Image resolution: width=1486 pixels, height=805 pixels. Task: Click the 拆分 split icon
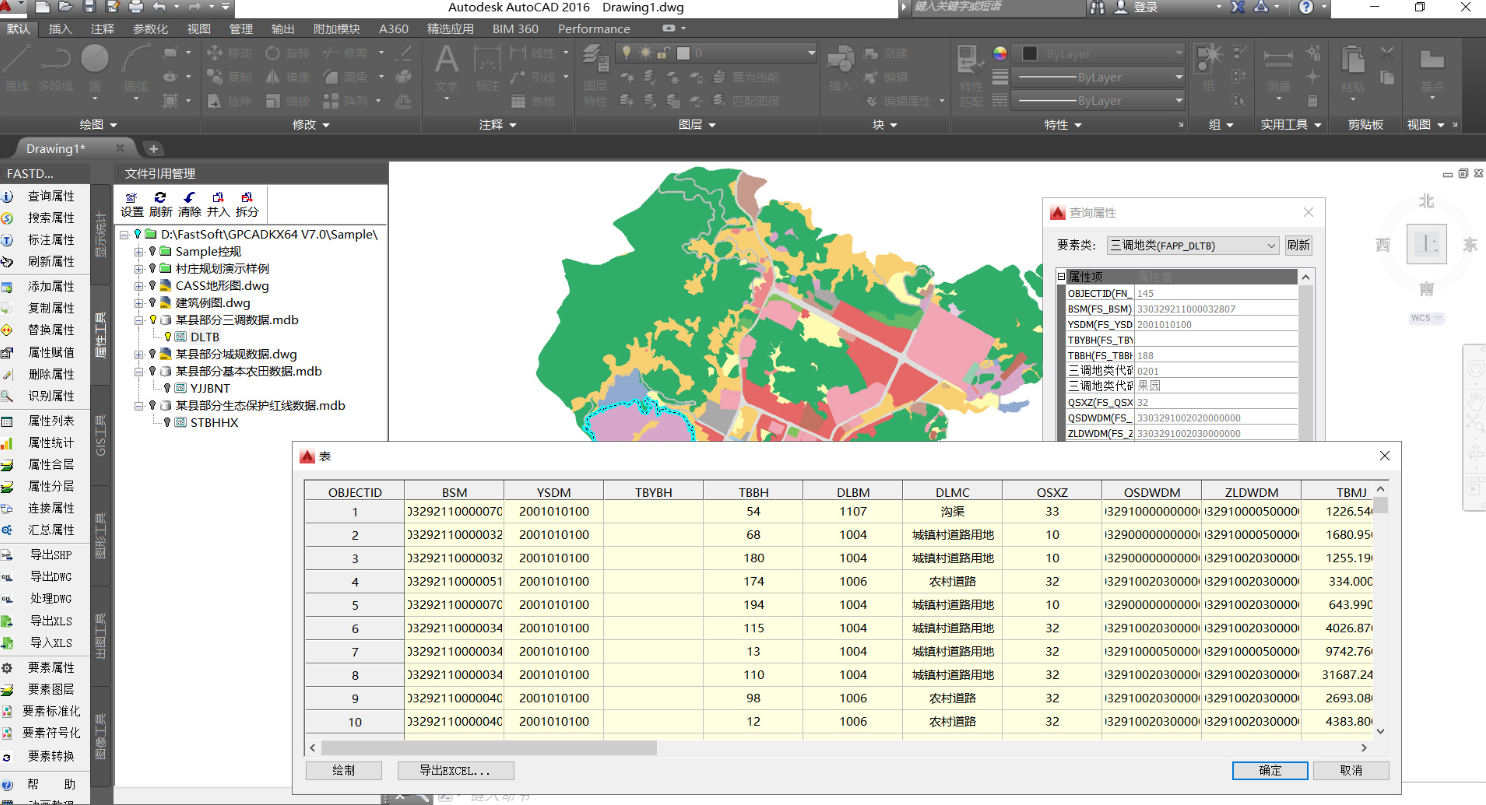pyautogui.click(x=247, y=198)
